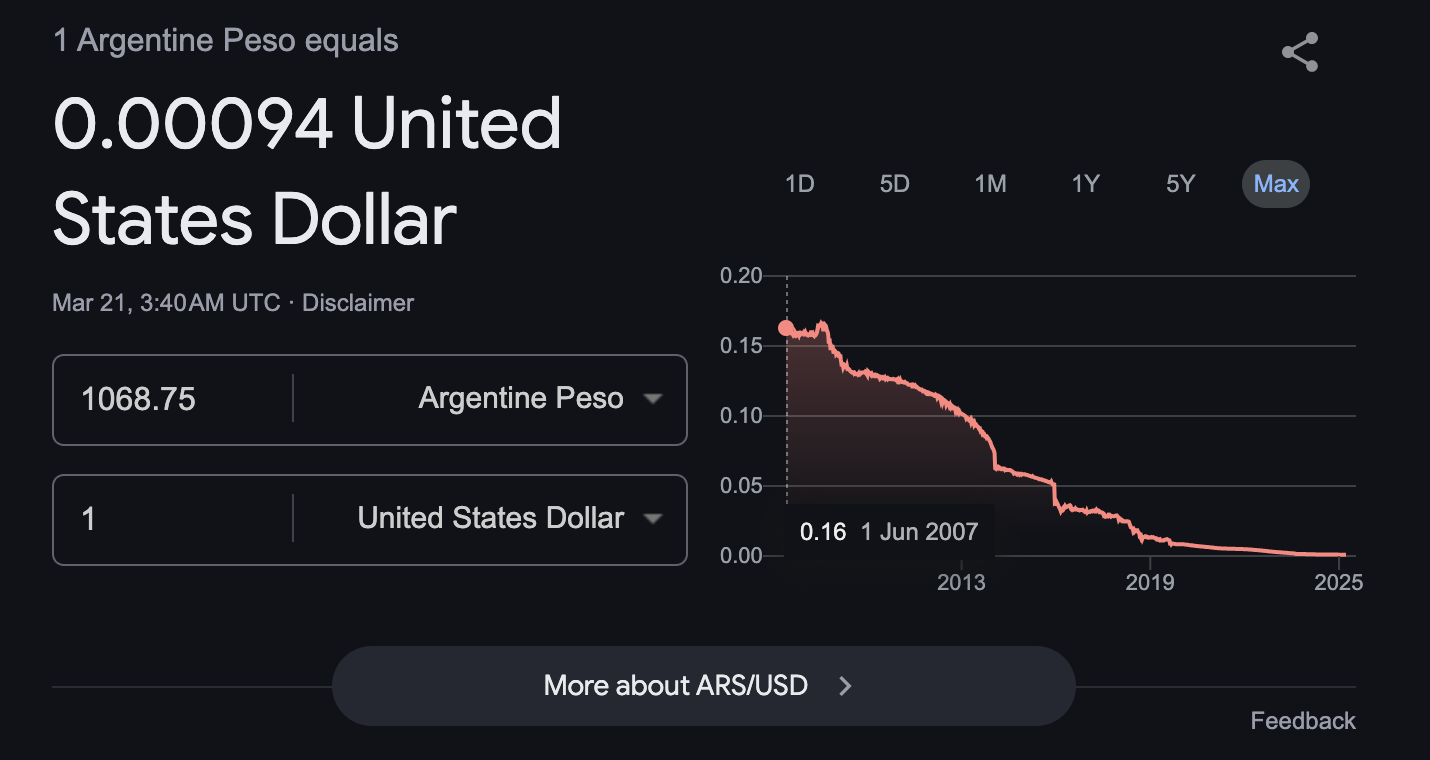Open the Argentine Peso currency dropdown arrow
1430x760 pixels.
point(653,399)
